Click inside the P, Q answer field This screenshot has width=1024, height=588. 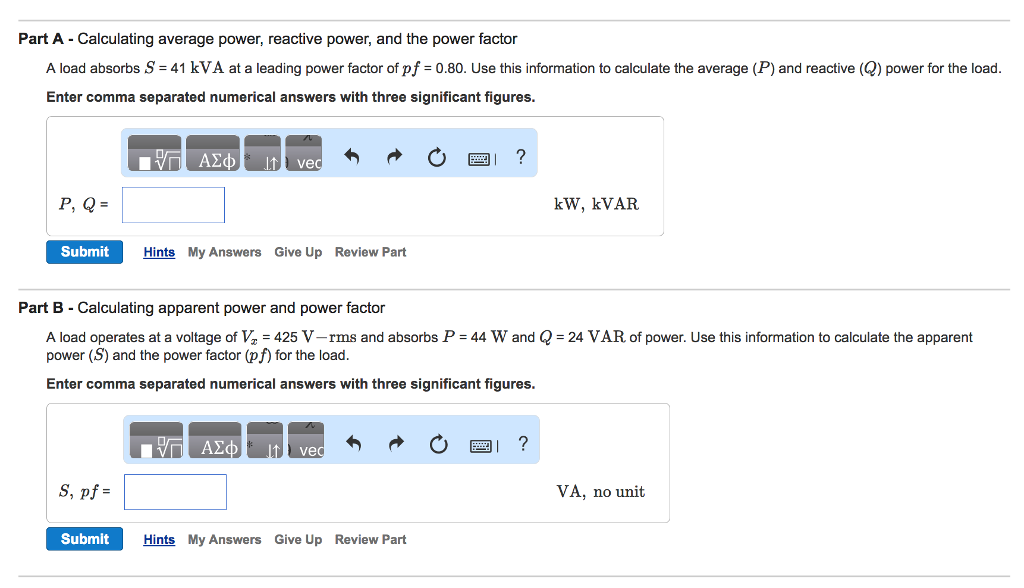click(172, 204)
